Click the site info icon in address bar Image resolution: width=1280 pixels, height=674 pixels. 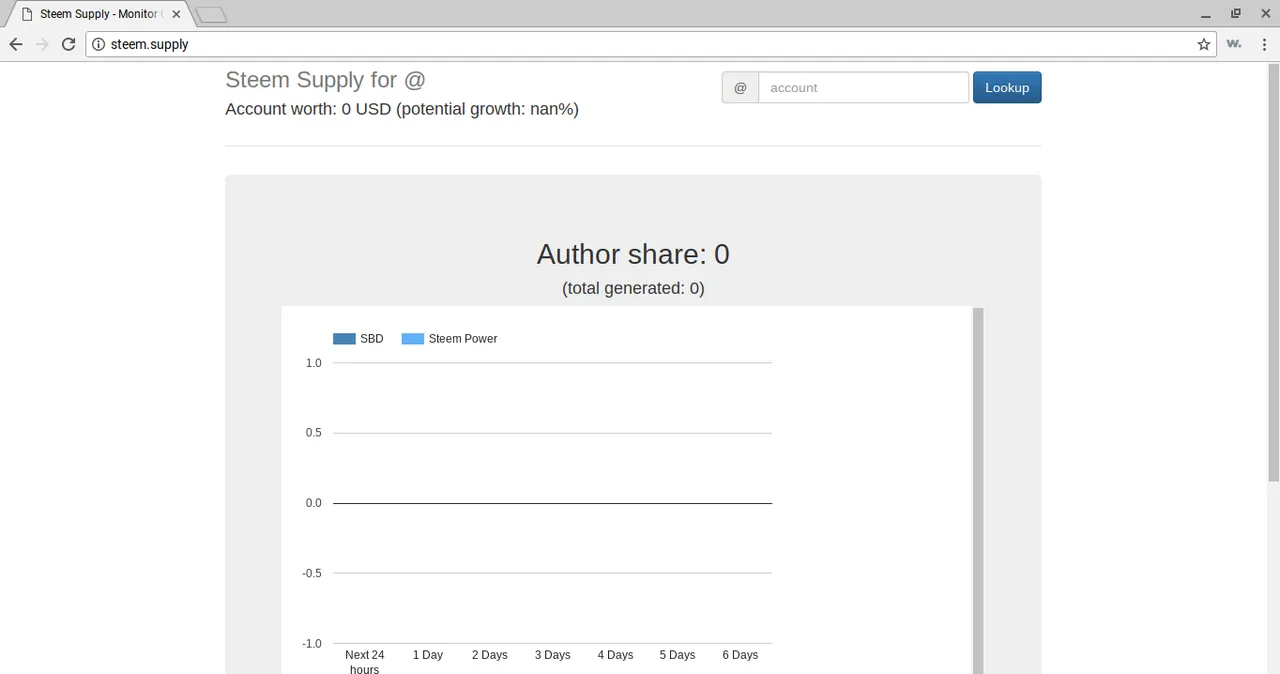coord(98,44)
